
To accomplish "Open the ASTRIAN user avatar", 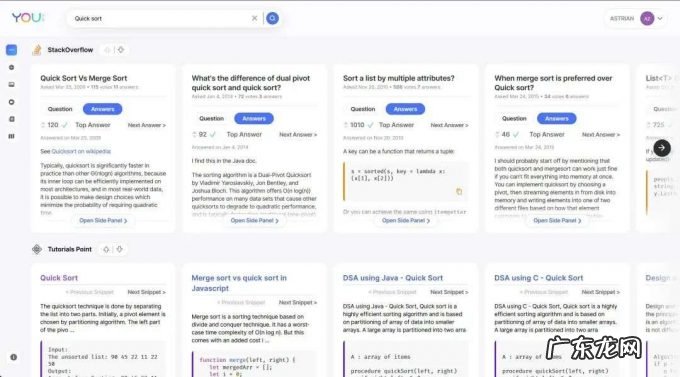I will (x=647, y=19).
